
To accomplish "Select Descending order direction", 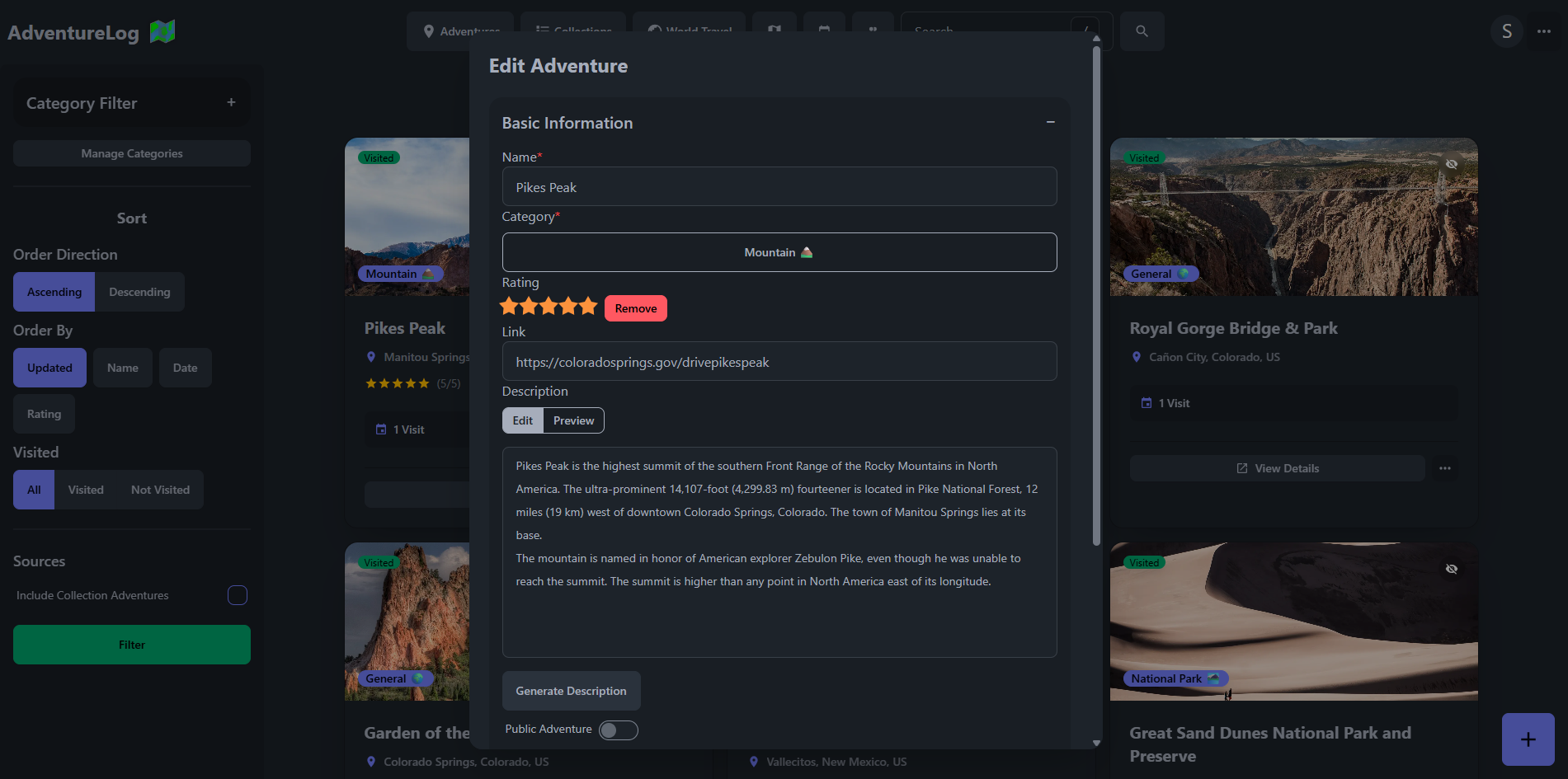I will 139,292.
